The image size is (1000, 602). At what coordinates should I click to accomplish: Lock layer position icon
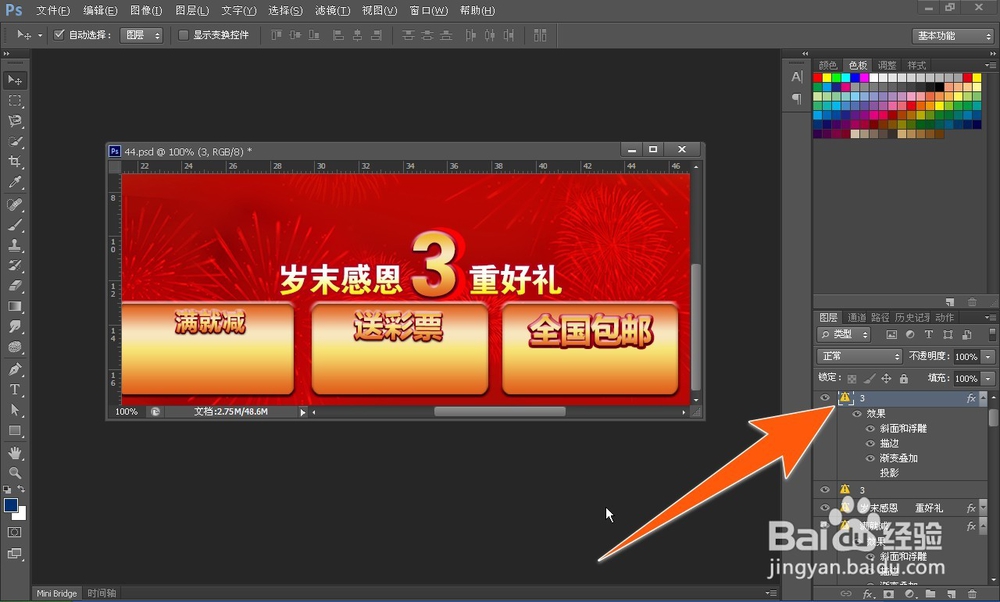pyautogui.click(x=886, y=378)
